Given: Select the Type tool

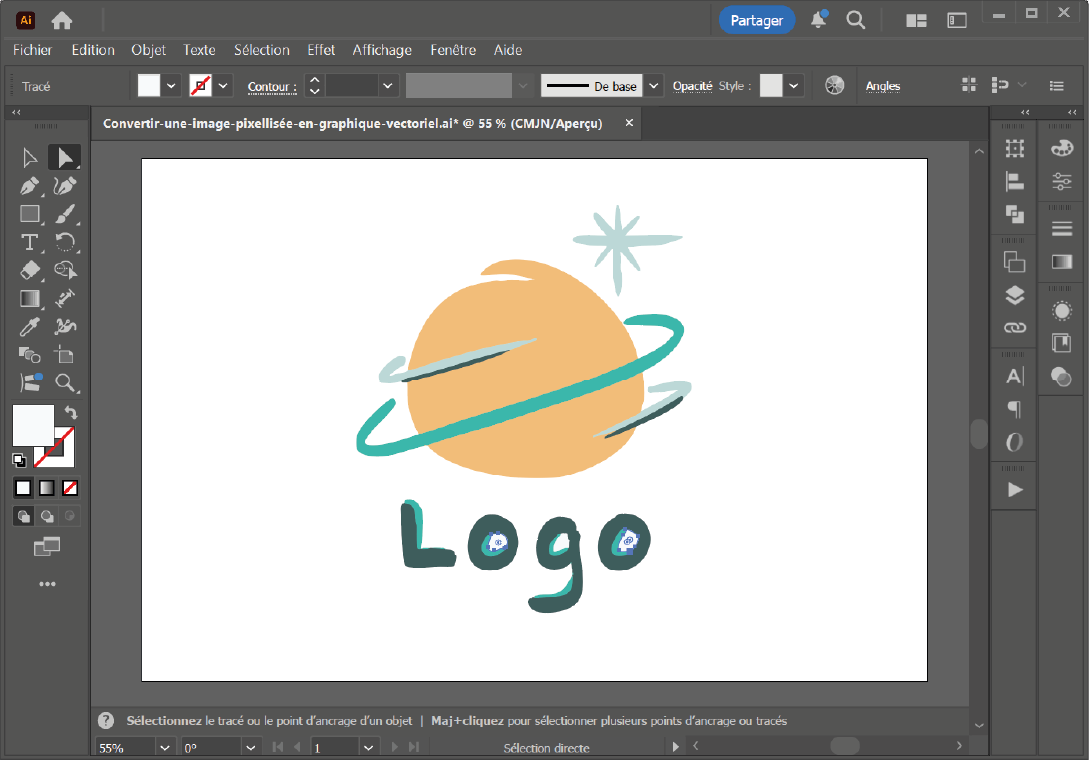Looking at the screenshot, I should [30, 242].
